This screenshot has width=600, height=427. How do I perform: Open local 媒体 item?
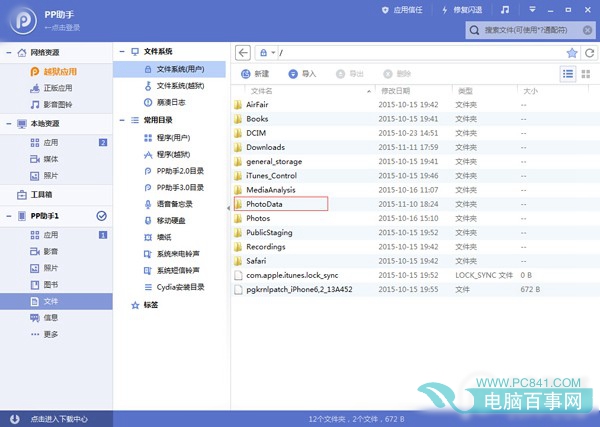point(44,159)
